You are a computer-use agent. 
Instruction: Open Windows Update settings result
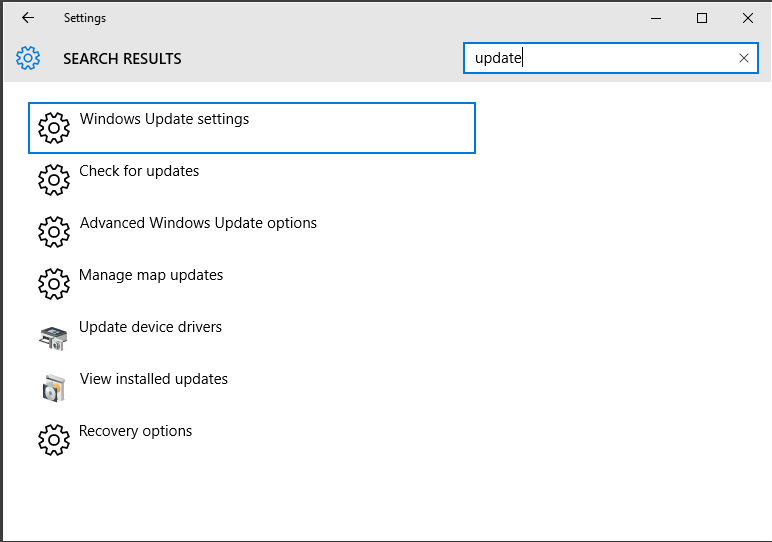(x=252, y=128)
